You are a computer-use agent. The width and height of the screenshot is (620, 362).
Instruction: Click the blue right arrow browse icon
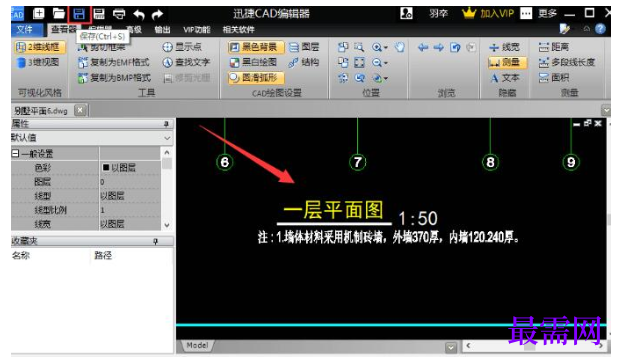pos(439,47)
